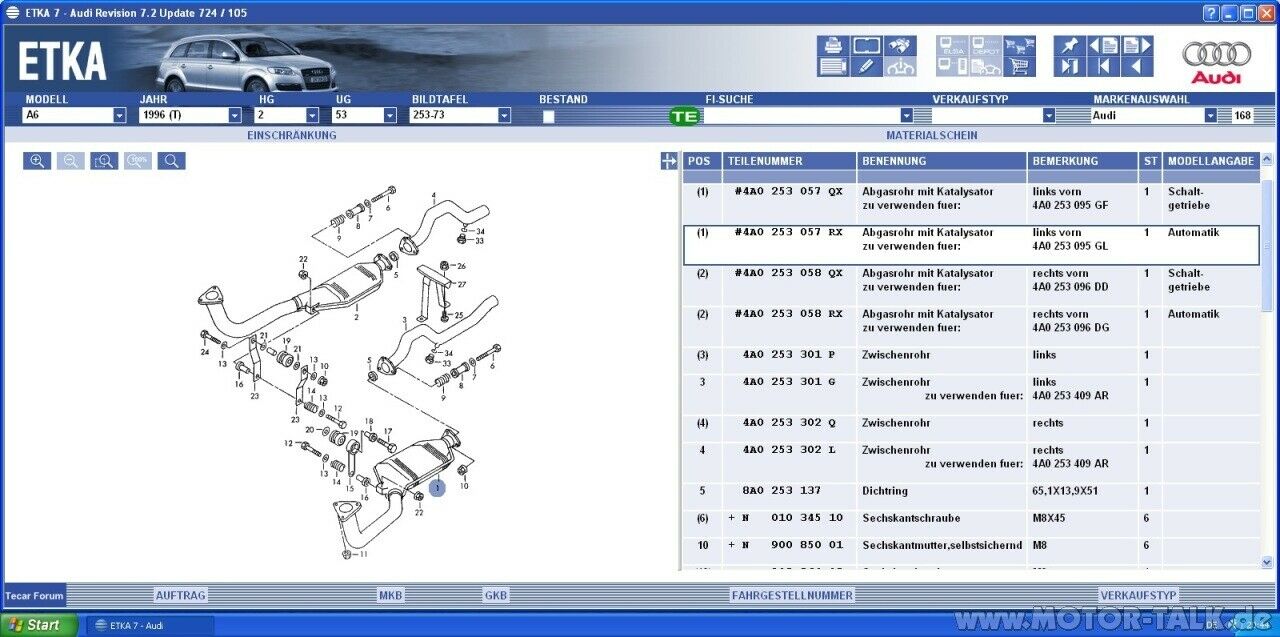Click the GKB bottom bar item

pyautogui.click(x=496, y=595)
